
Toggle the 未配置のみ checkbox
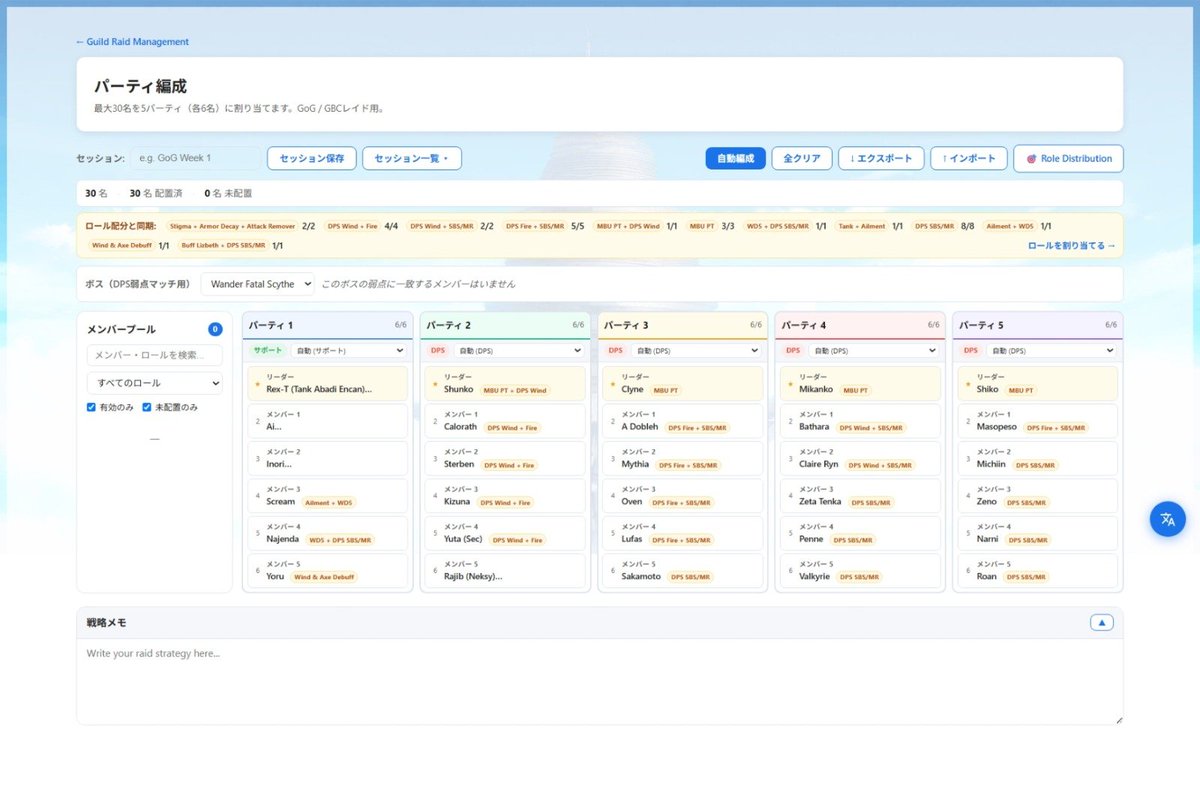(147, 407)
